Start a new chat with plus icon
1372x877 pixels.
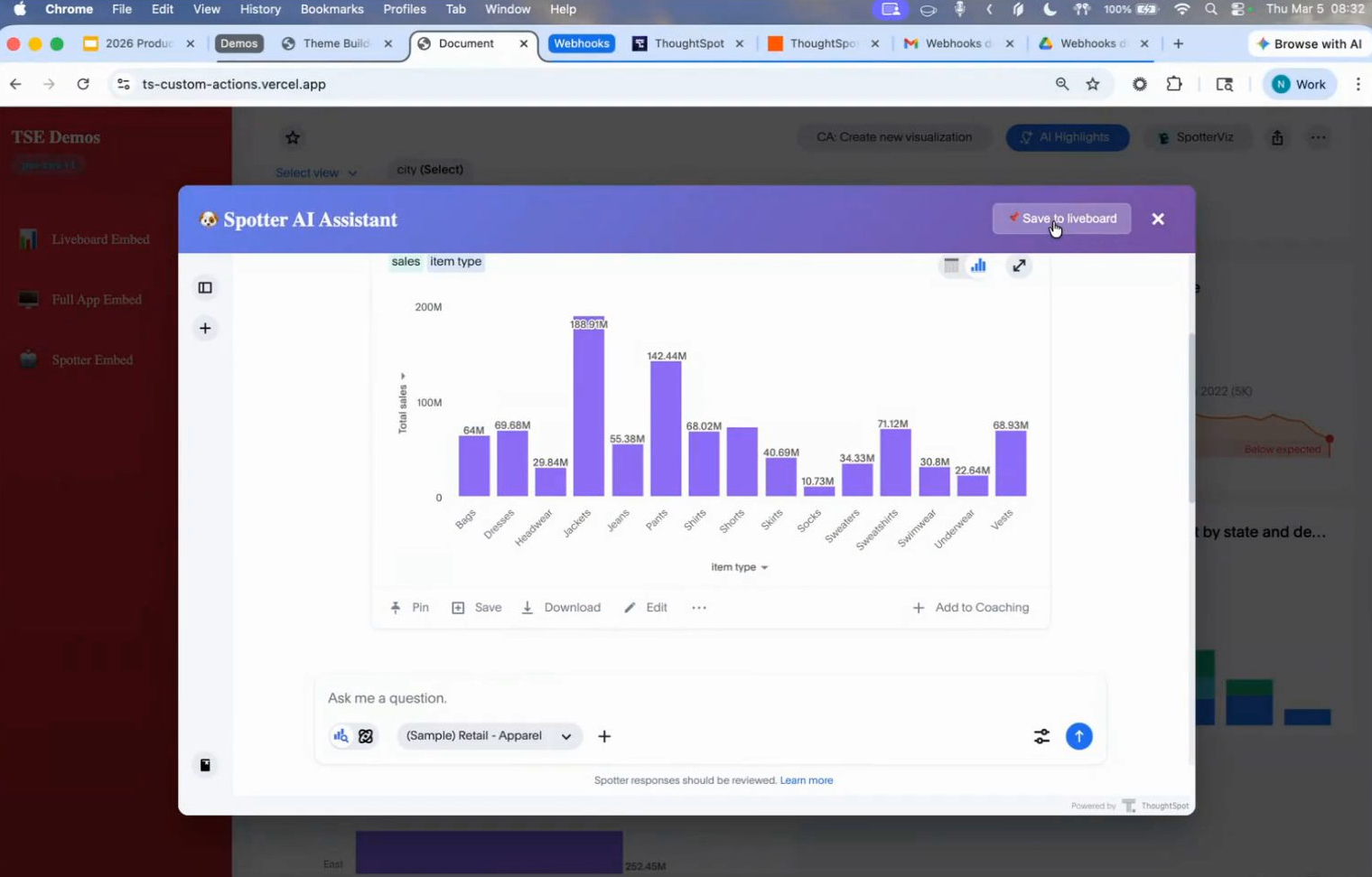205,329
